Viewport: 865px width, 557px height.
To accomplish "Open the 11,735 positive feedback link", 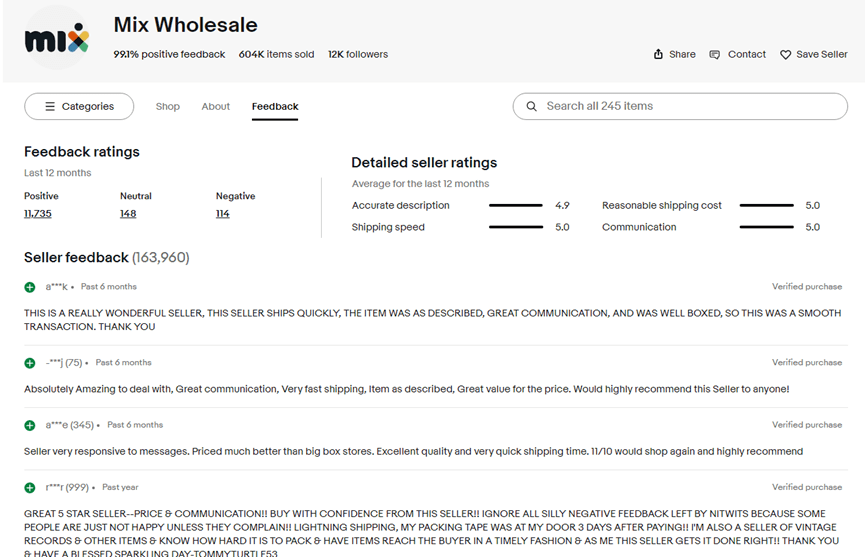I will [x=38, y=213].
